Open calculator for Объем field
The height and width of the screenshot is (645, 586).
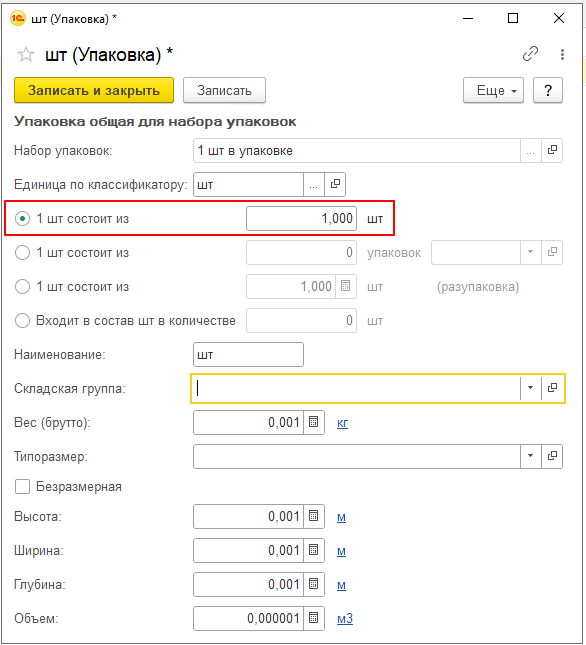(314, 618)
